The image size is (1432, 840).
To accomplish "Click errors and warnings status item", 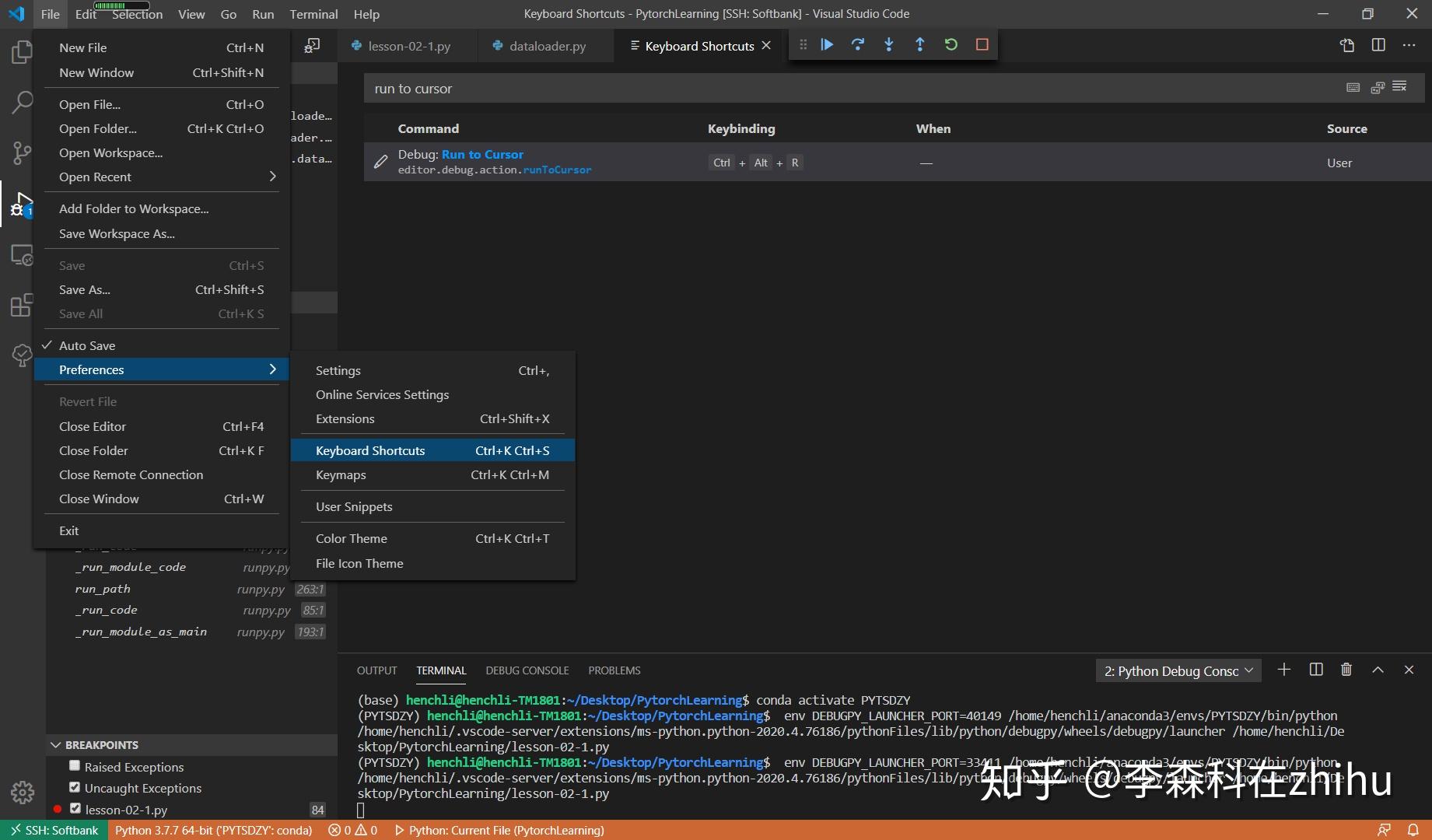I will (x=352, y=830).
